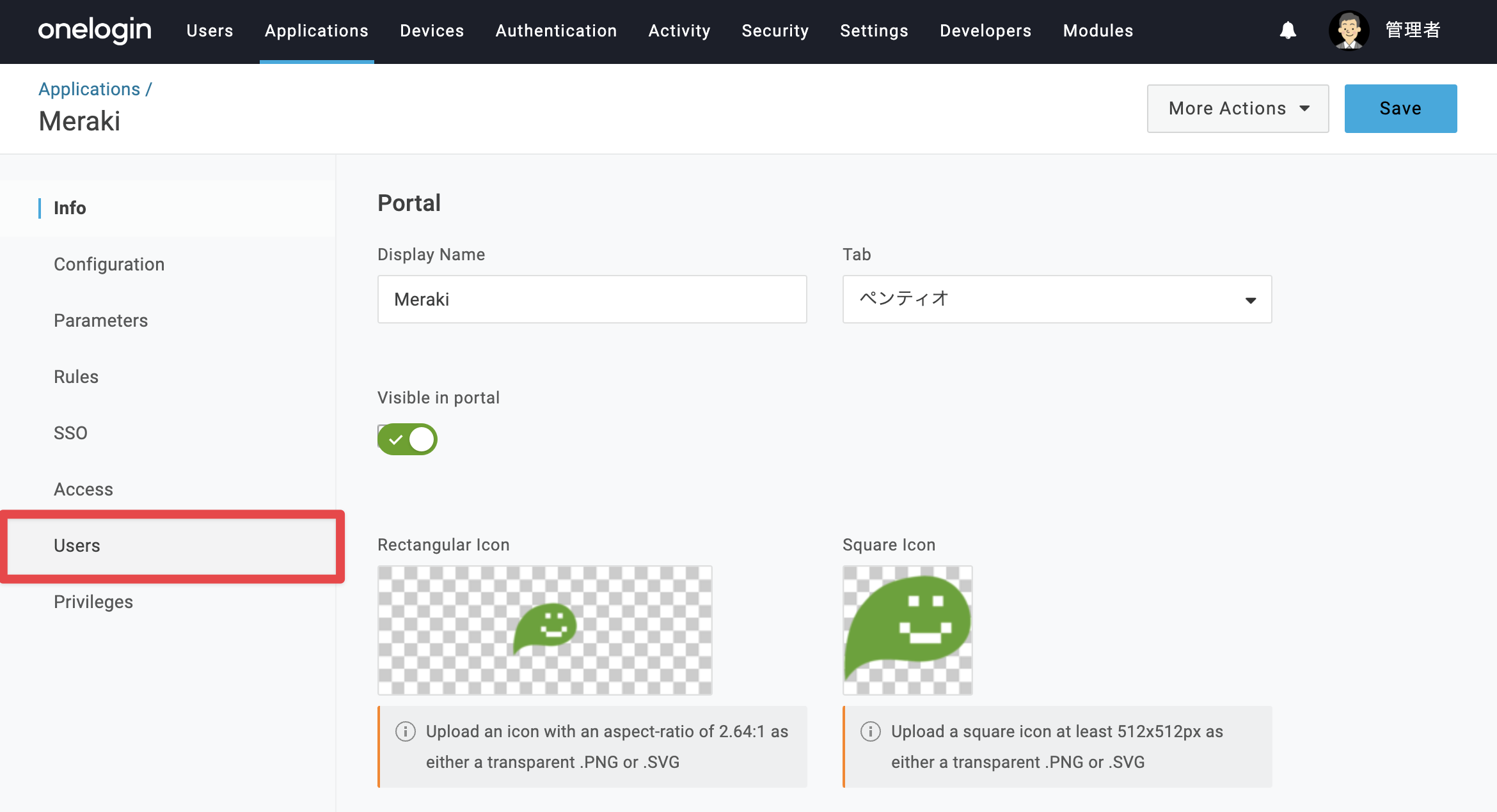This screenshot has height=812, width=1497.
Task: Click the Portal section heading
Action: [409, 203]
